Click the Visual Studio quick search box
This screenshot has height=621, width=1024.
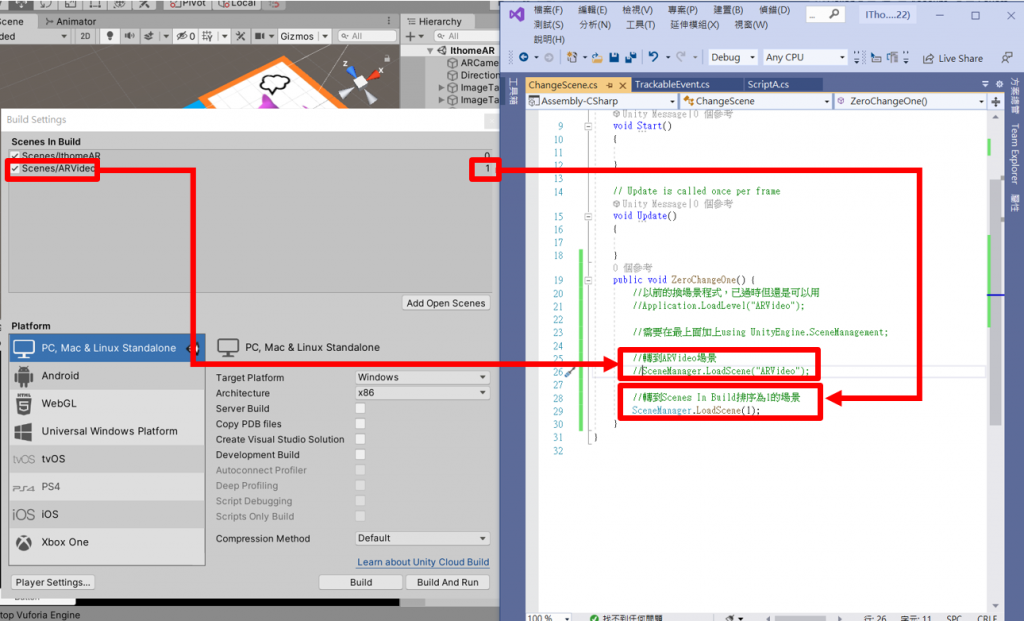click(825, 14)
